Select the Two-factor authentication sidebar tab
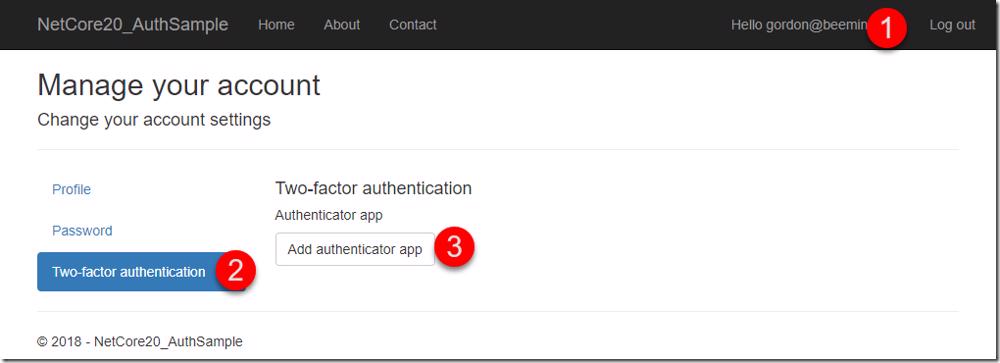This screenshot has width=1000, height=363. pyautogui.click(x=141, y=272)
